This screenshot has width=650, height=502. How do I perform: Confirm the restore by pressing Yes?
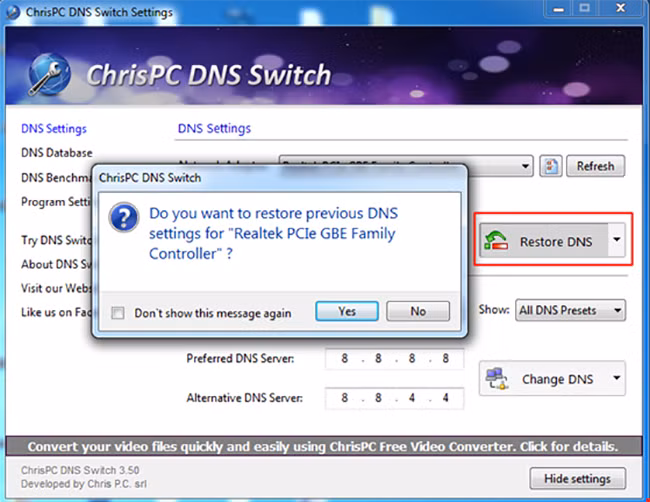point(346,311)
